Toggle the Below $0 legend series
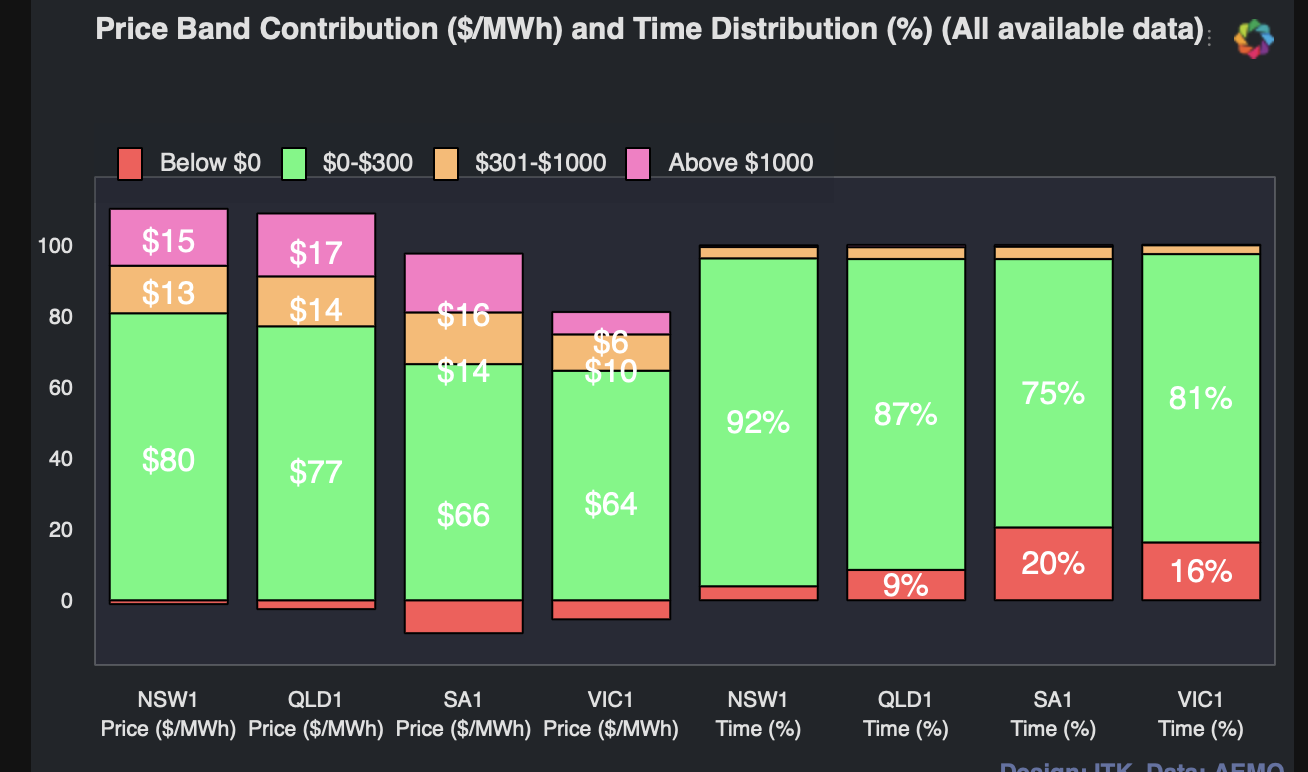1308x772 pixels. (x=210, y=162)
